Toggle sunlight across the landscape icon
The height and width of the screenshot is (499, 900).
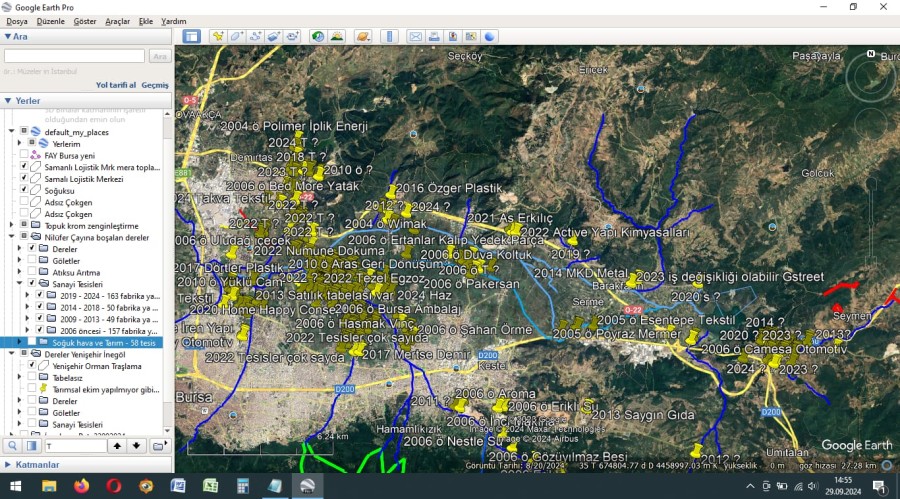(x=337, y=37)
